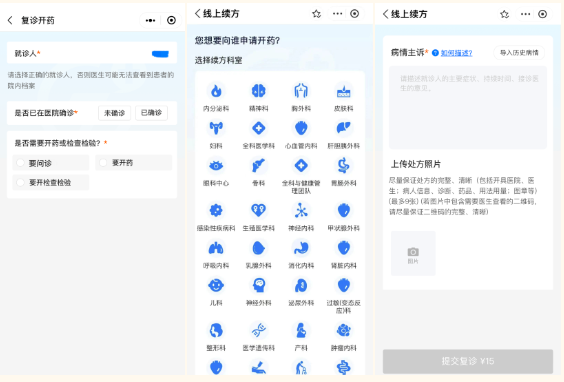
Task: Go back from the department selection screen
Action: point(197,14)
